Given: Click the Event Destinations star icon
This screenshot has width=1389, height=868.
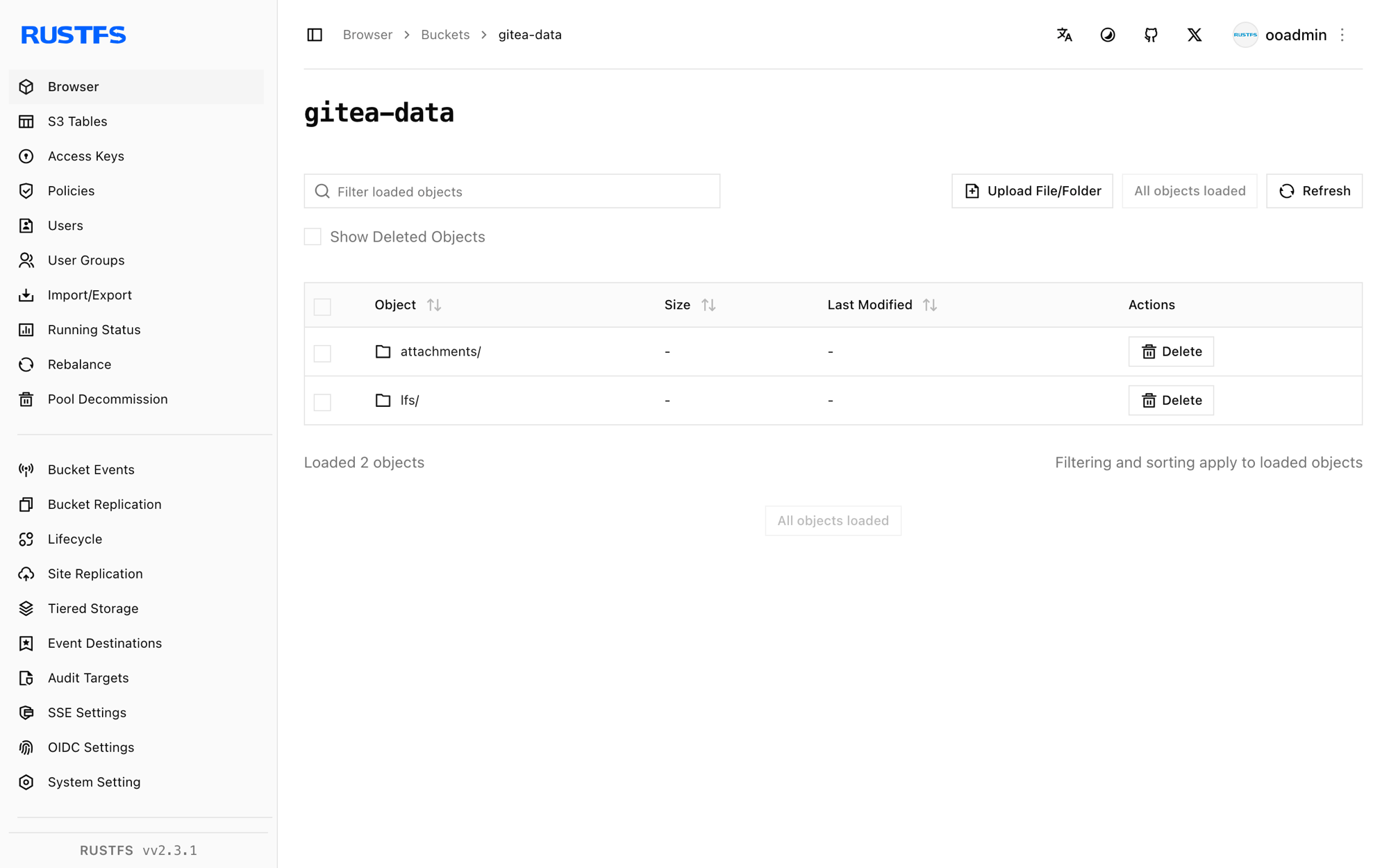Looking at the screenshot, I should point(26,643).
